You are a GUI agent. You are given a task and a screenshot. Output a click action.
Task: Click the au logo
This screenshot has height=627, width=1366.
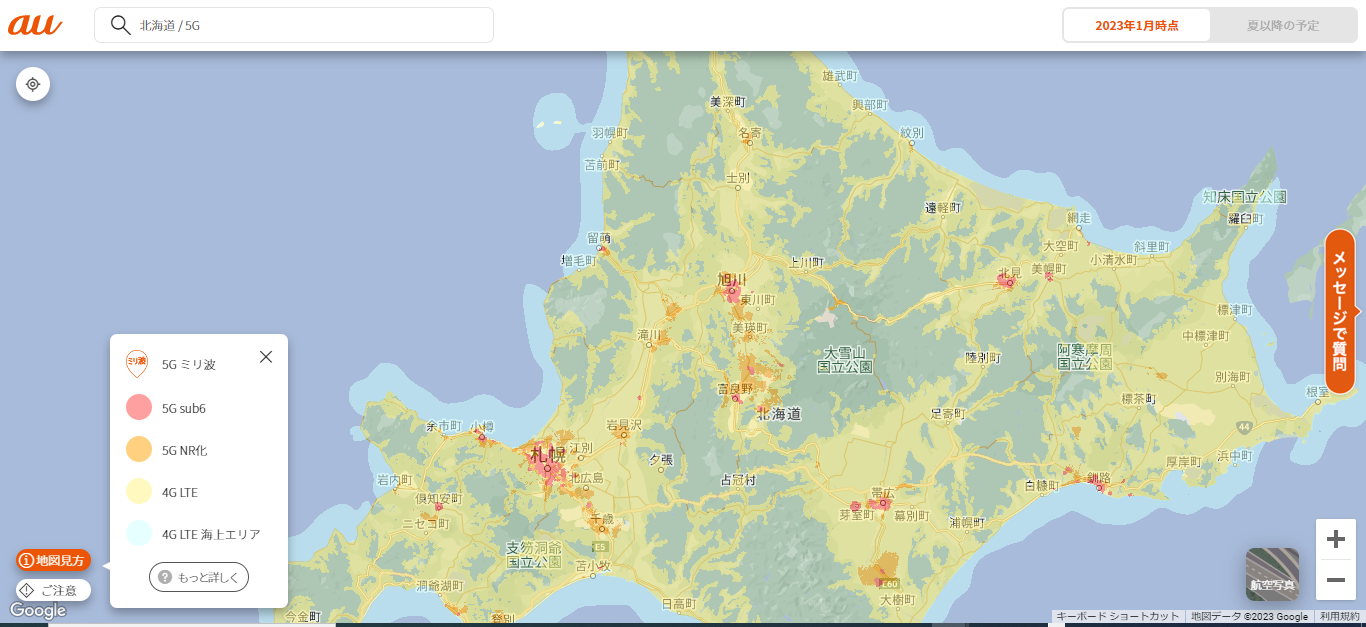pyautogui.click(x=35, y=25)
